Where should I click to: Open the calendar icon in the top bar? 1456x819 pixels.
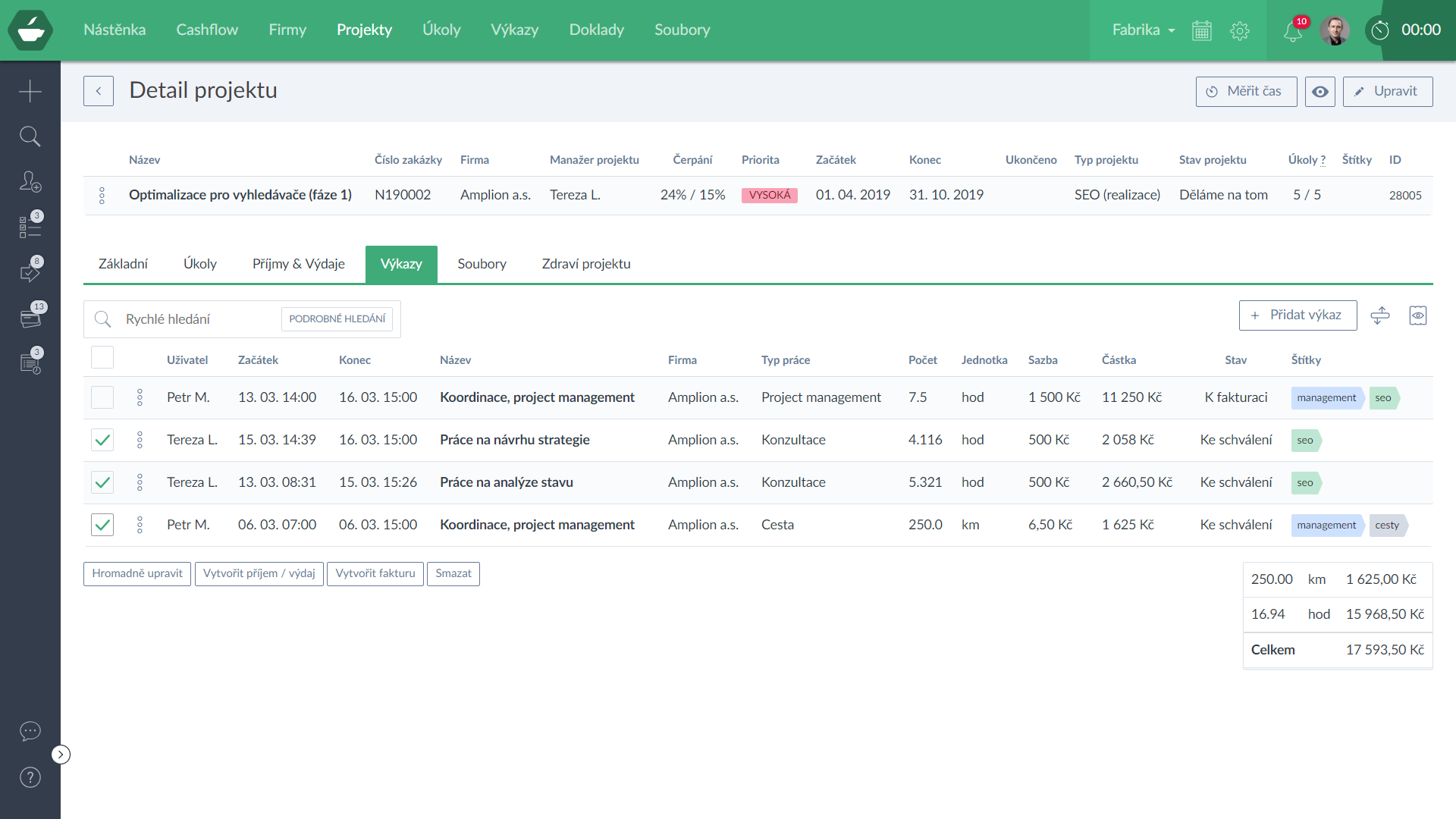[x=1202, y=30]
